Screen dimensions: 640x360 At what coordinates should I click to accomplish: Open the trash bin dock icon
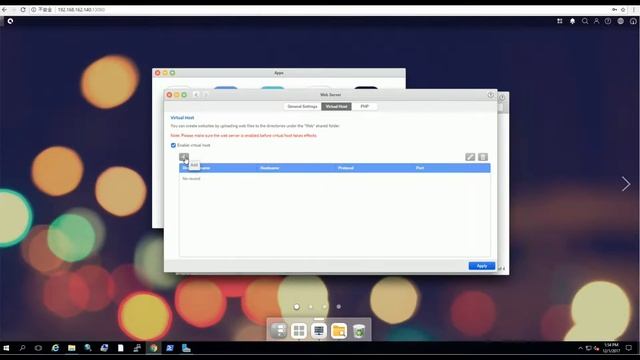click(359, 331)
